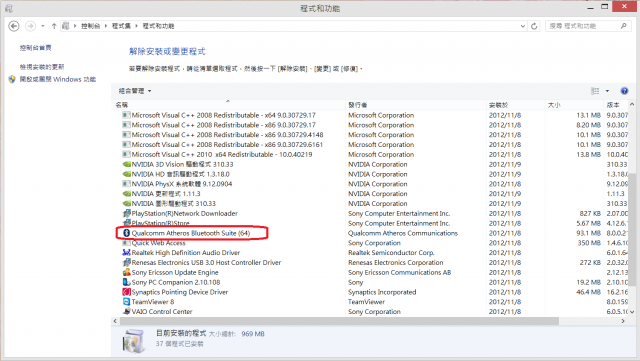The height and width of the screenshot is (361, 640).
Task: Click horizontal scrollbar left arrow
Action: click(x=115, y=321)
